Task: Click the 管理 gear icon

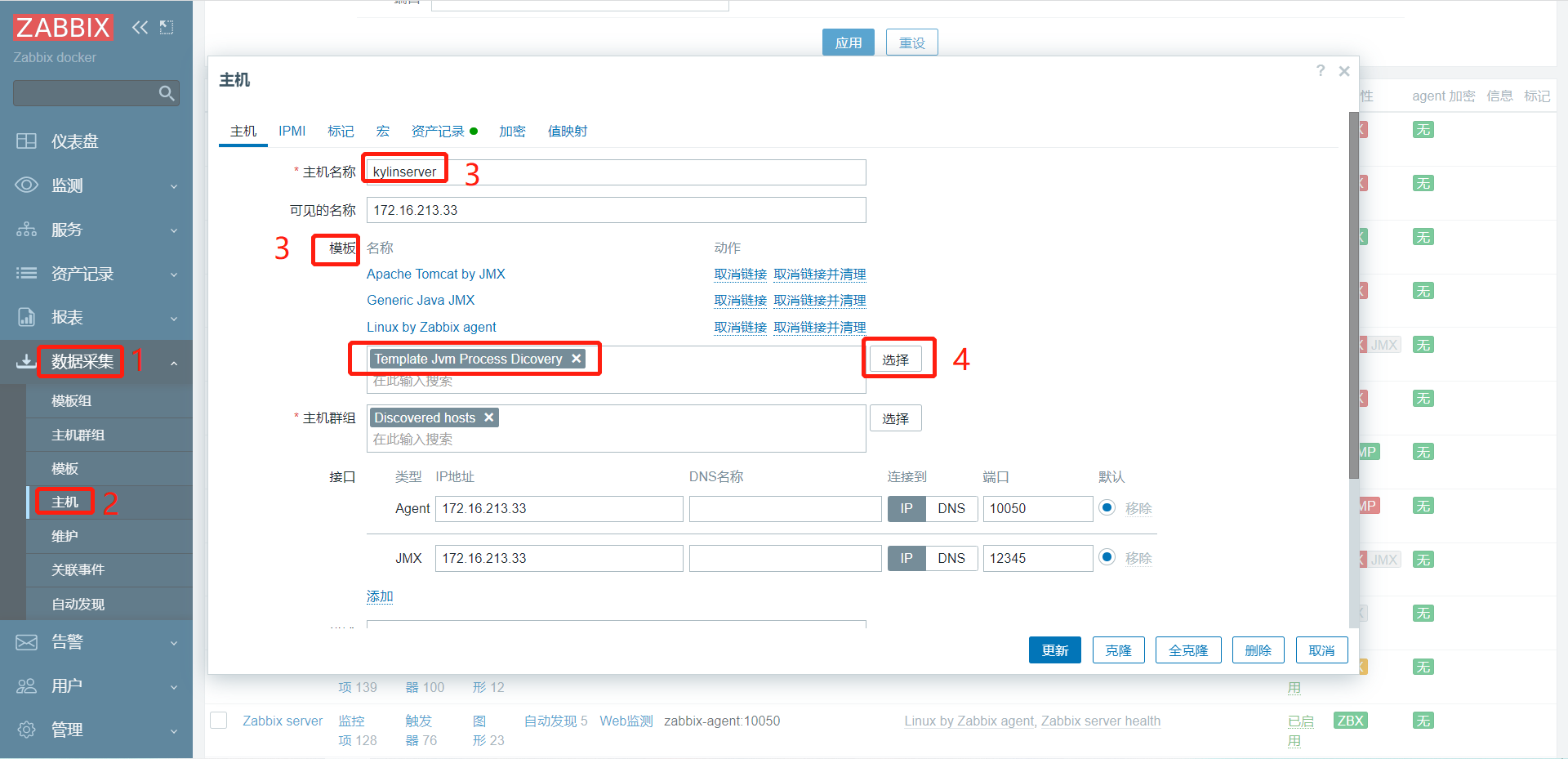Action: point(26,730)
